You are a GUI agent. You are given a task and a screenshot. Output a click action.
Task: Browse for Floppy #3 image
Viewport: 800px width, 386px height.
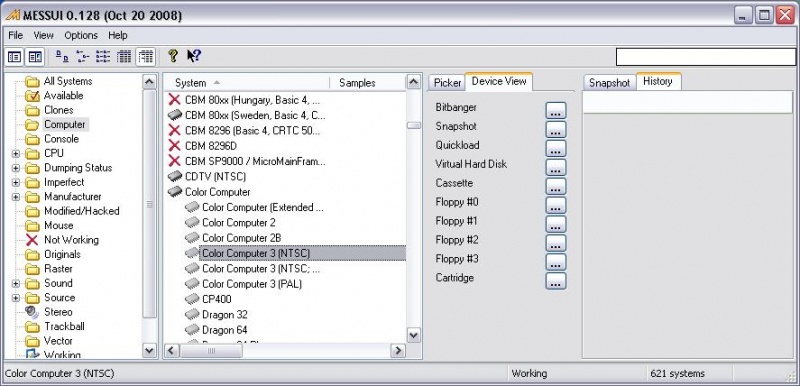[x=556, y=262]
